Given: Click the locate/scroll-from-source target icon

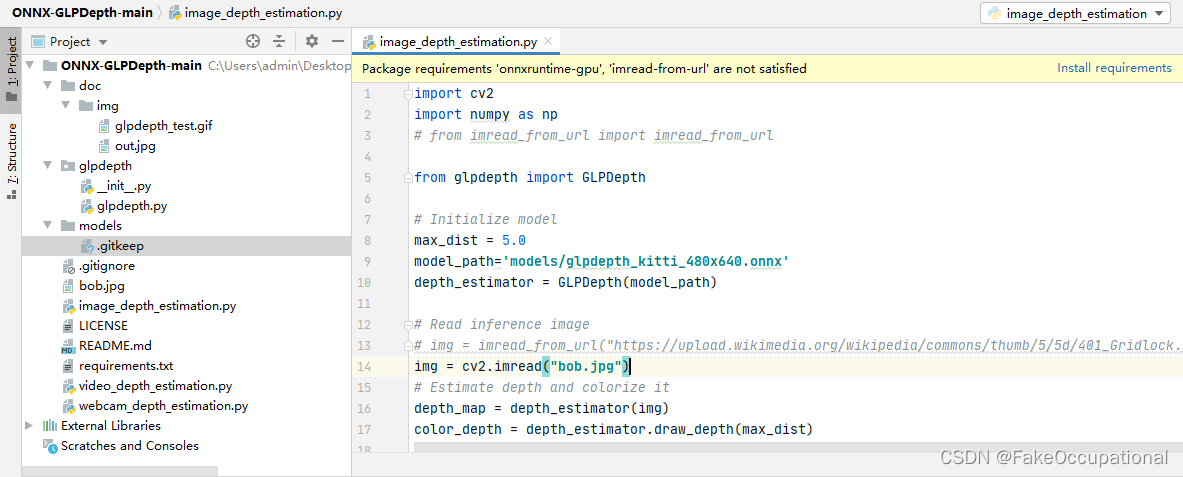Looking at the screenshot, I should coord(254,42).
